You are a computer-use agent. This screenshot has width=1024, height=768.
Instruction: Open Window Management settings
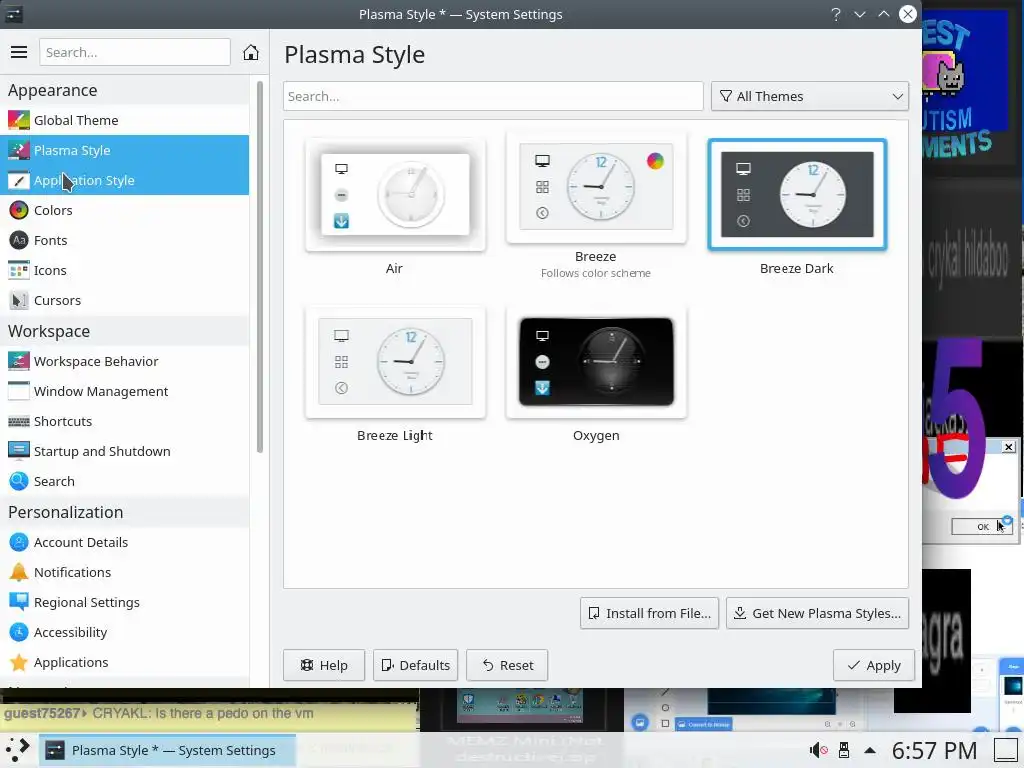tap(124, 391)
